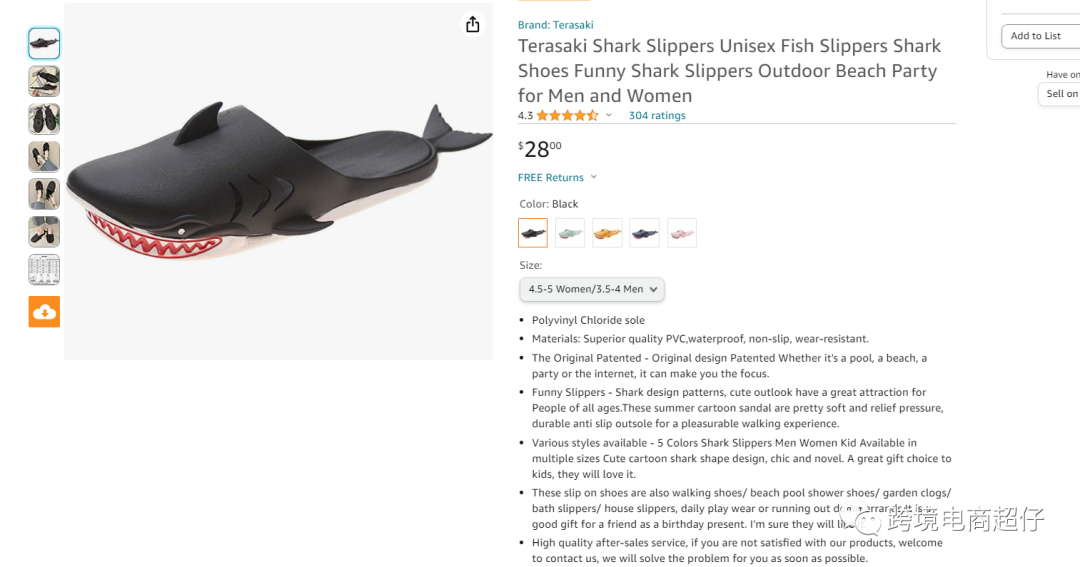Expand the FREE Returns chevron
This screenshot has height=567, width=1080.
[594, 177]
